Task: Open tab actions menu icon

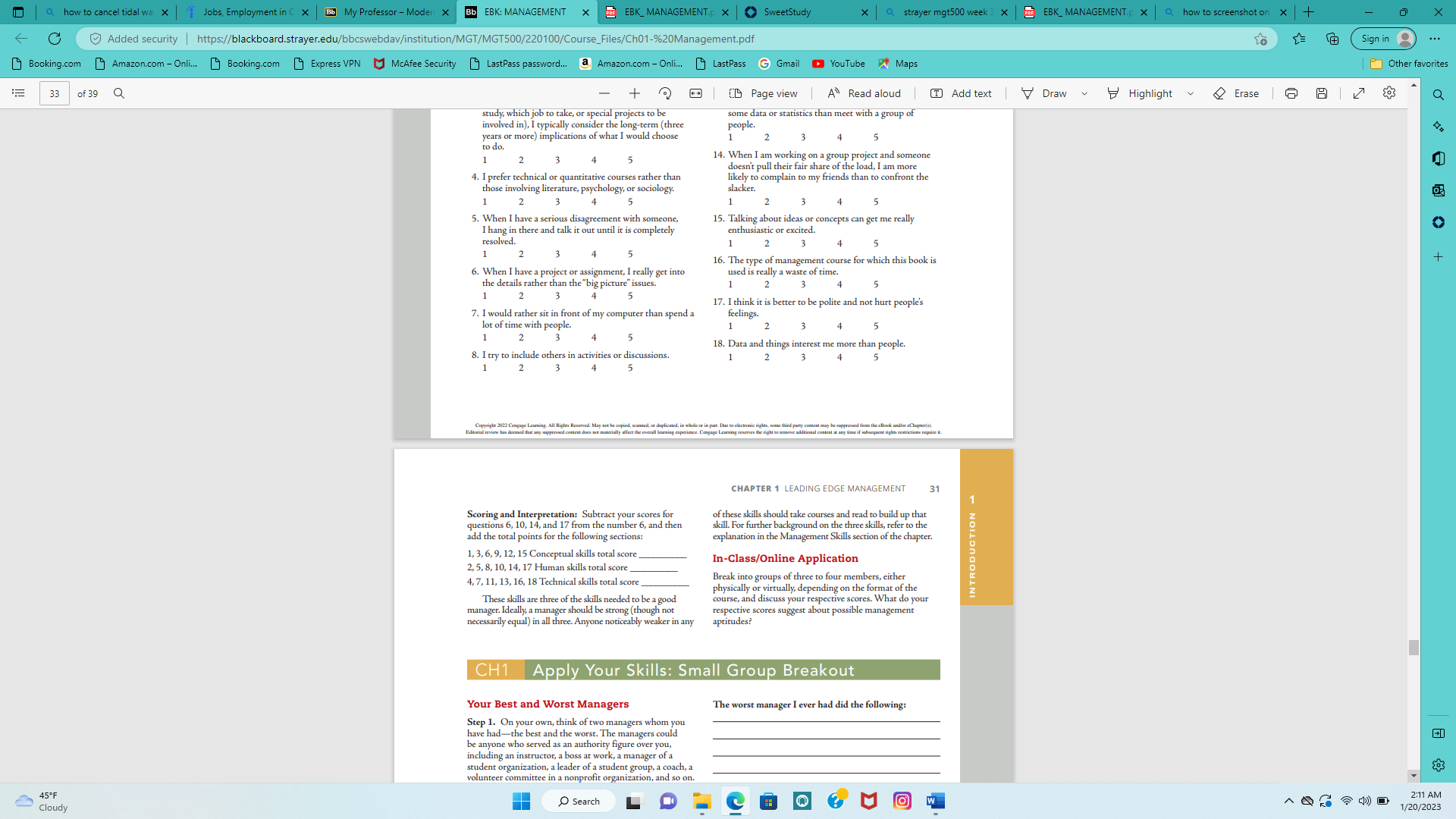Action: [18, 12]
